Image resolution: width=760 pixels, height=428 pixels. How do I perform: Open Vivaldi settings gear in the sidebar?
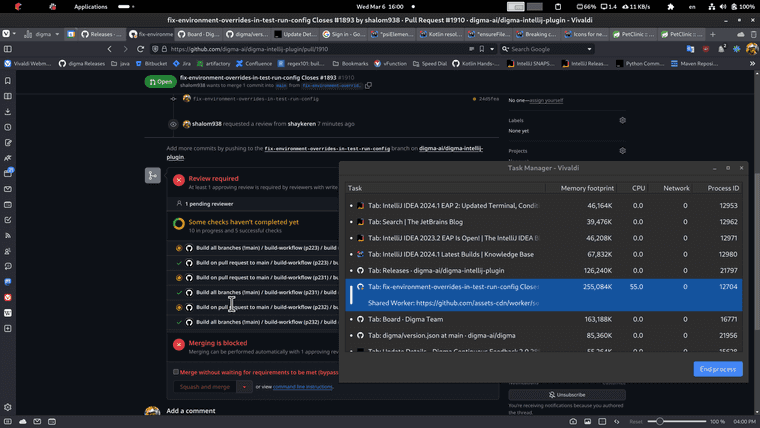coord(8,407)
